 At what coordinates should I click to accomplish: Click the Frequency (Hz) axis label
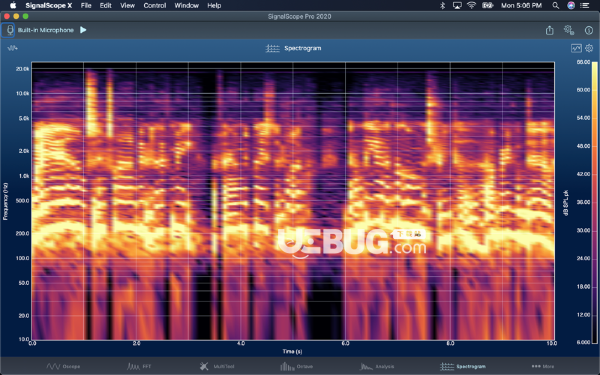tap(5, 201)
